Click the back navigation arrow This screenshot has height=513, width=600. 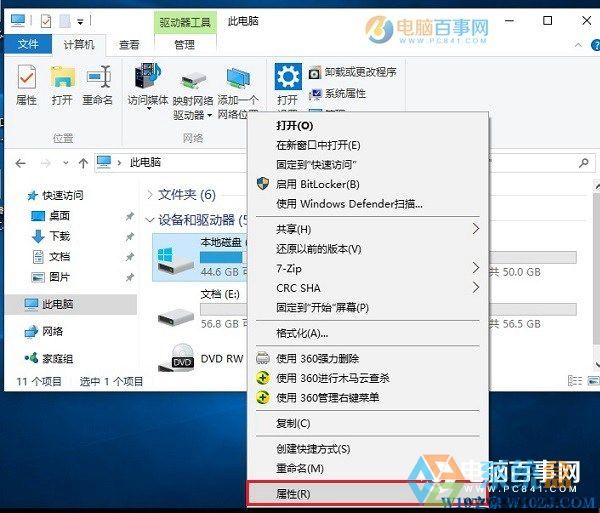[21, 163]
